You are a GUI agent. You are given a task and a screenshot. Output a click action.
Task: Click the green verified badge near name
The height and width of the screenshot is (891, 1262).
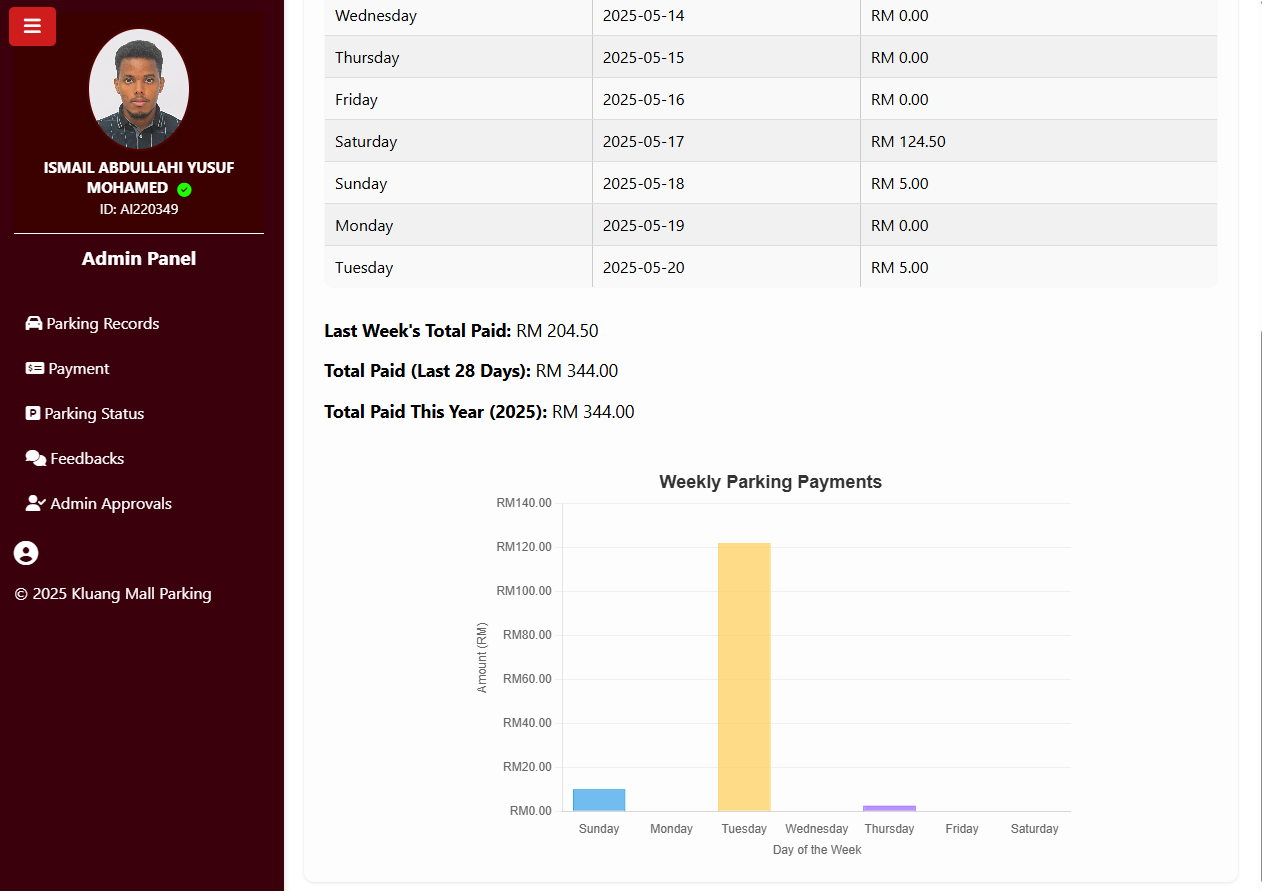184,189
